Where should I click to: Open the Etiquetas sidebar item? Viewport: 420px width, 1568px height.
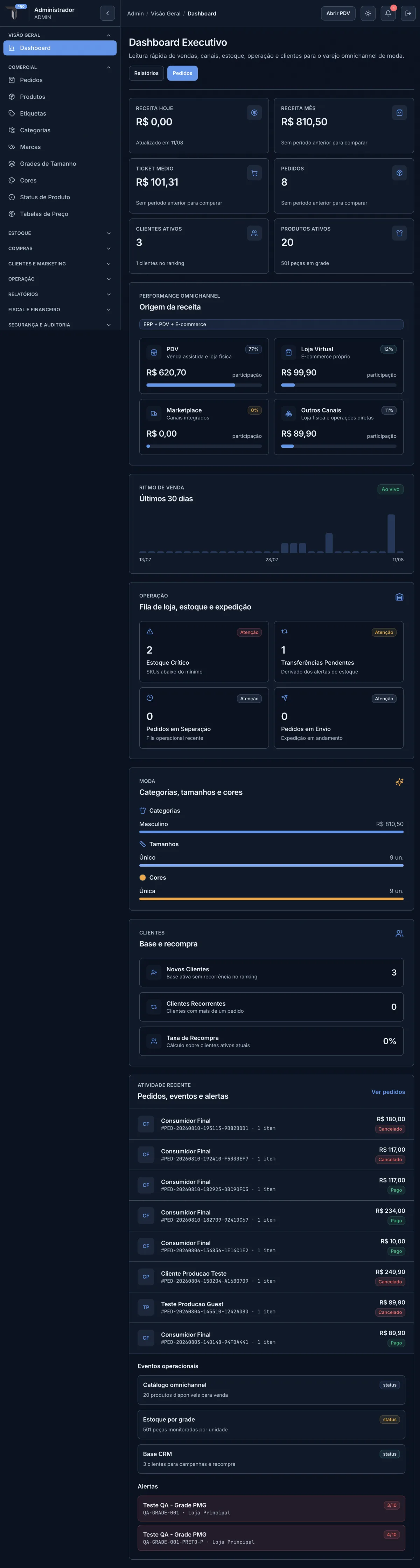pos(59,113)
